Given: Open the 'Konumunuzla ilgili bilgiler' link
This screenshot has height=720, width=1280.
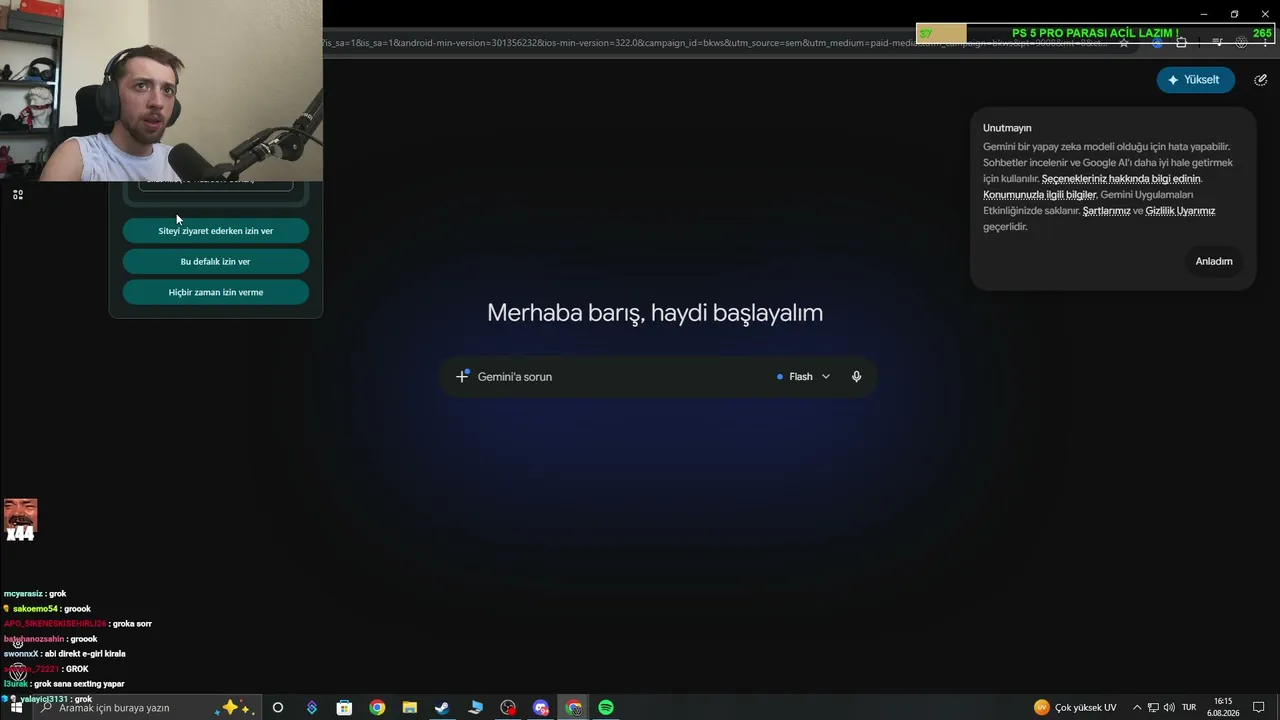Looking at the screenshot, I should point(1040,195).
